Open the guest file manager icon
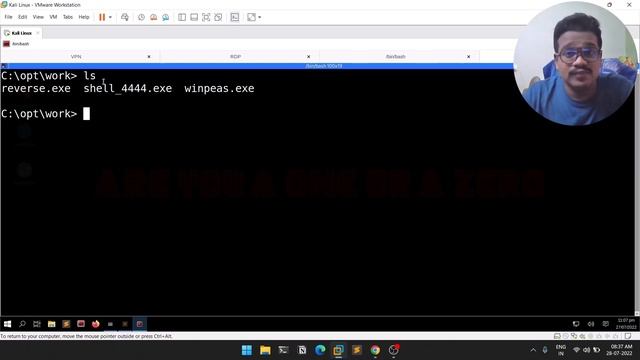The image size is (640, 360). click(51, 324)
